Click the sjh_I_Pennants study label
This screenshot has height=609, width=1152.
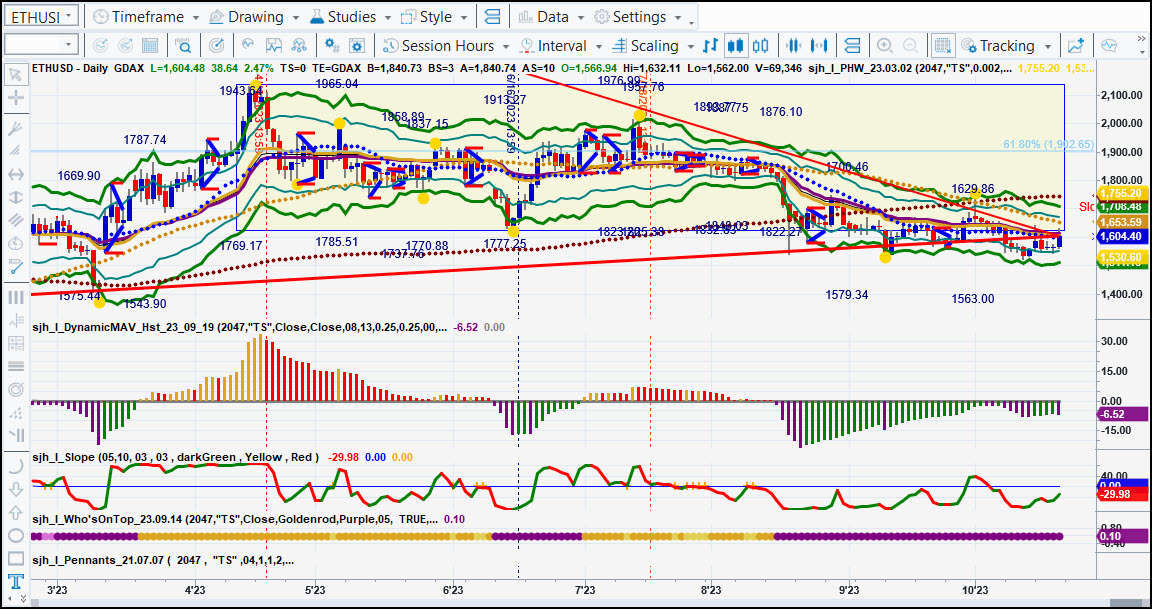click(x=162, y=560)
